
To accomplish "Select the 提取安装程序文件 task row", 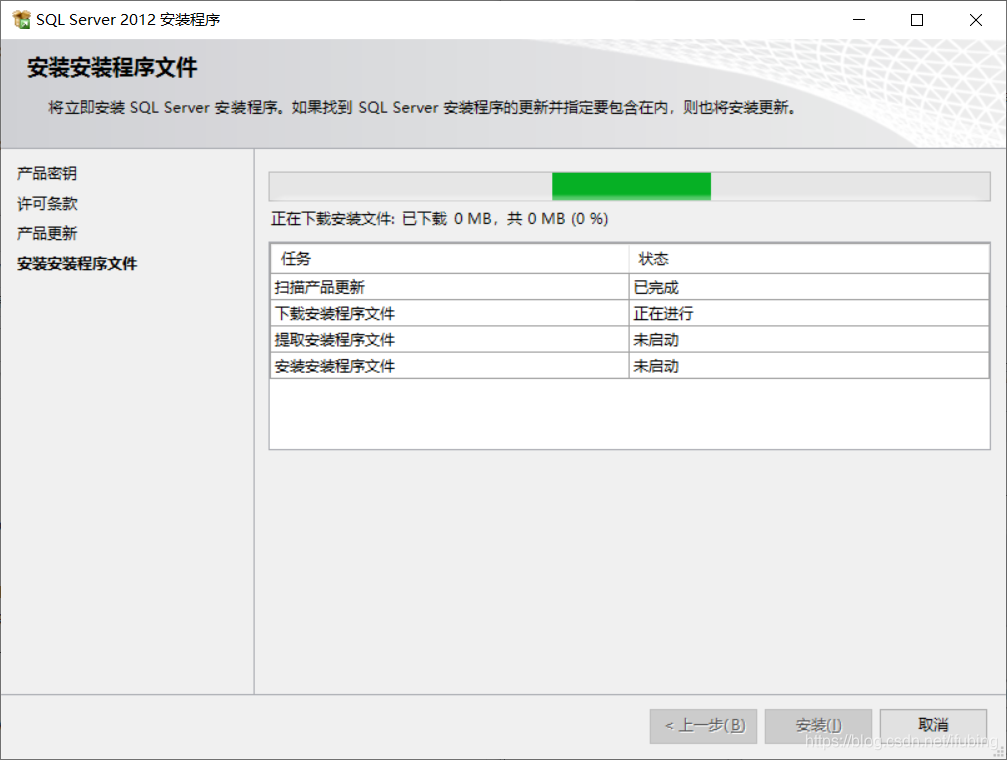I will (x=400, y=339).
